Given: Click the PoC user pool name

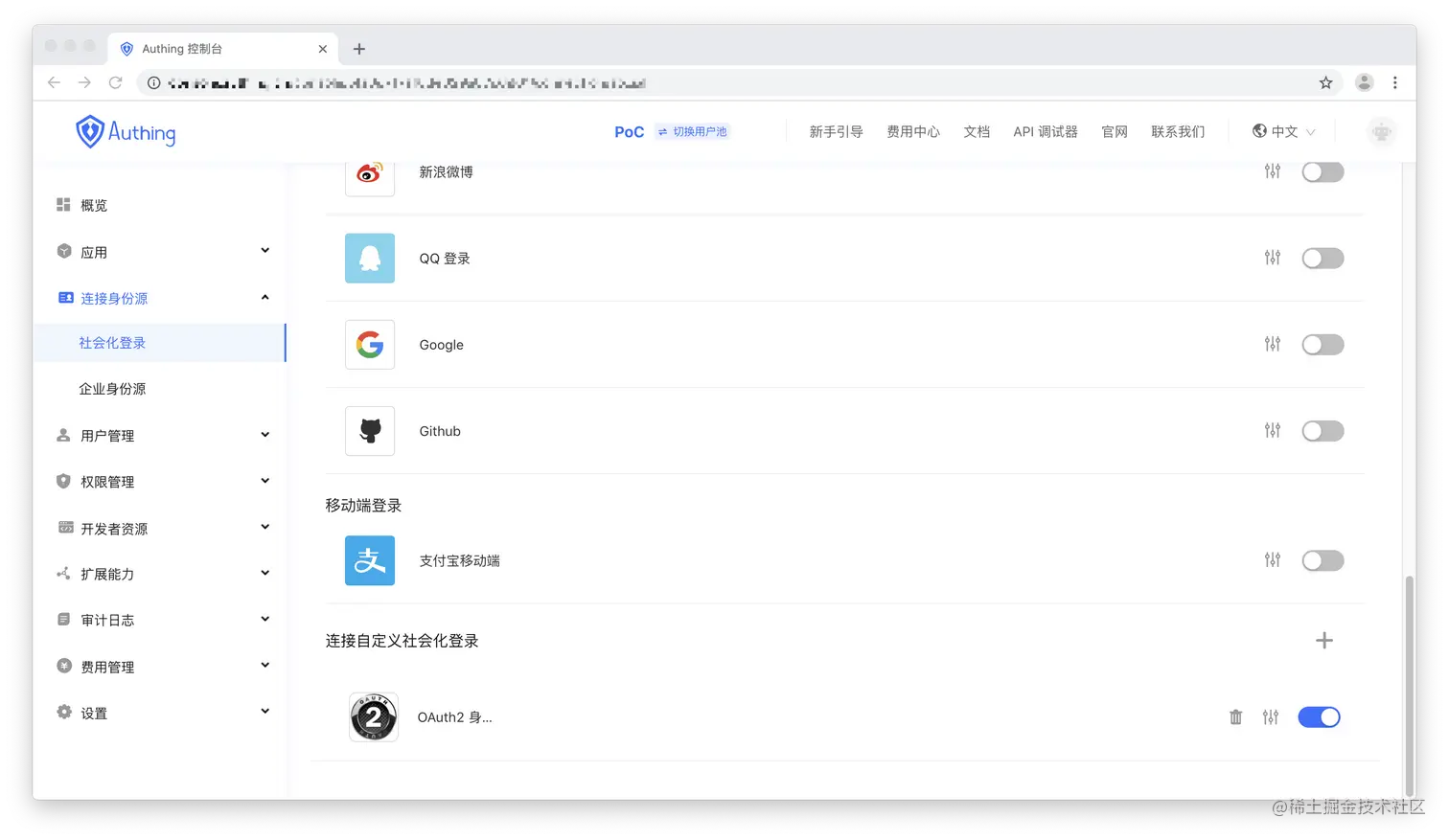Looking at the screenshot, I should click(629, 132).
